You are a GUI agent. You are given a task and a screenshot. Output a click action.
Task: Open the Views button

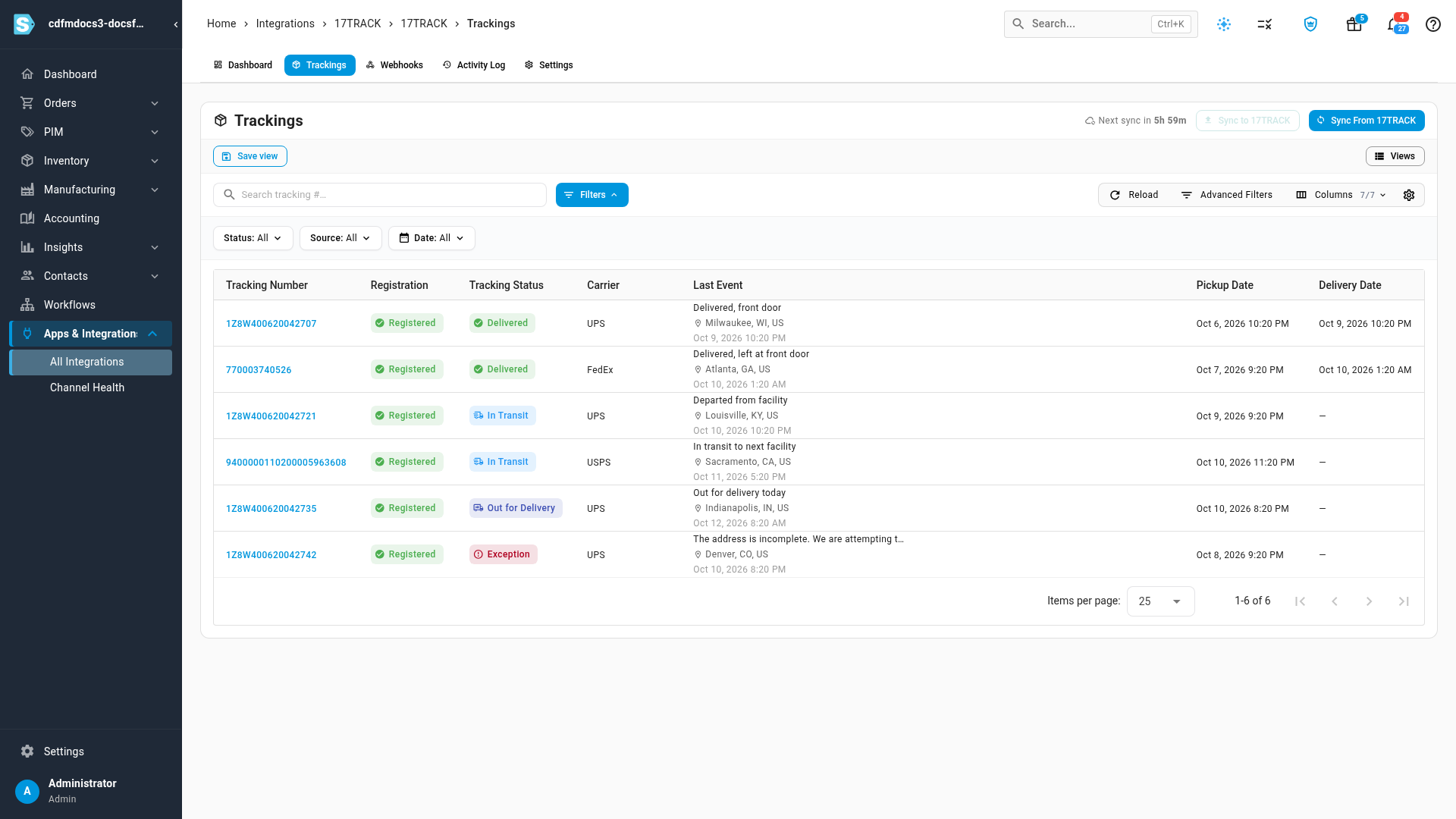pos(1395,156)
